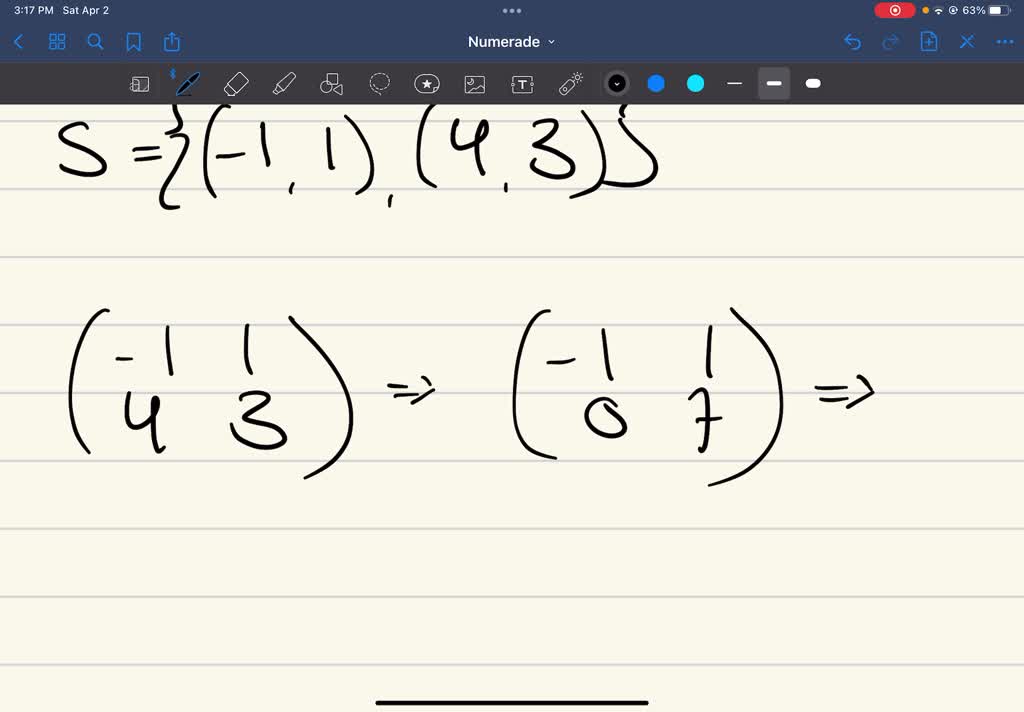
Task: Insert an image with the photo tool
Action: [x=474, y=83]
